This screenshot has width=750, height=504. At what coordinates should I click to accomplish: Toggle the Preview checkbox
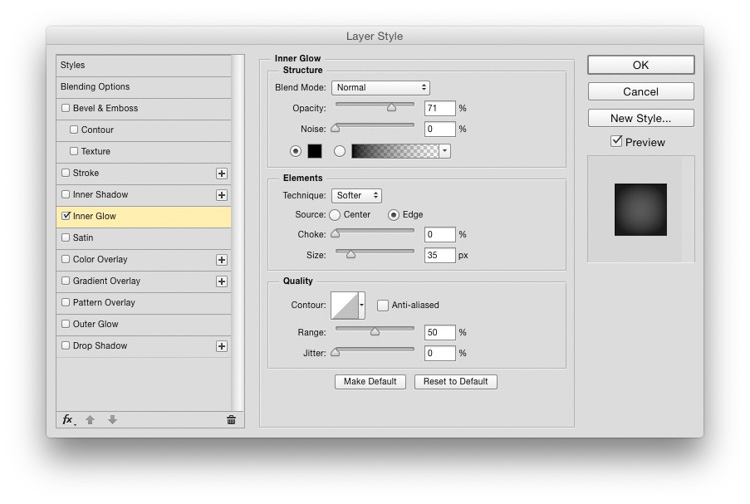[x=616, y=142]
